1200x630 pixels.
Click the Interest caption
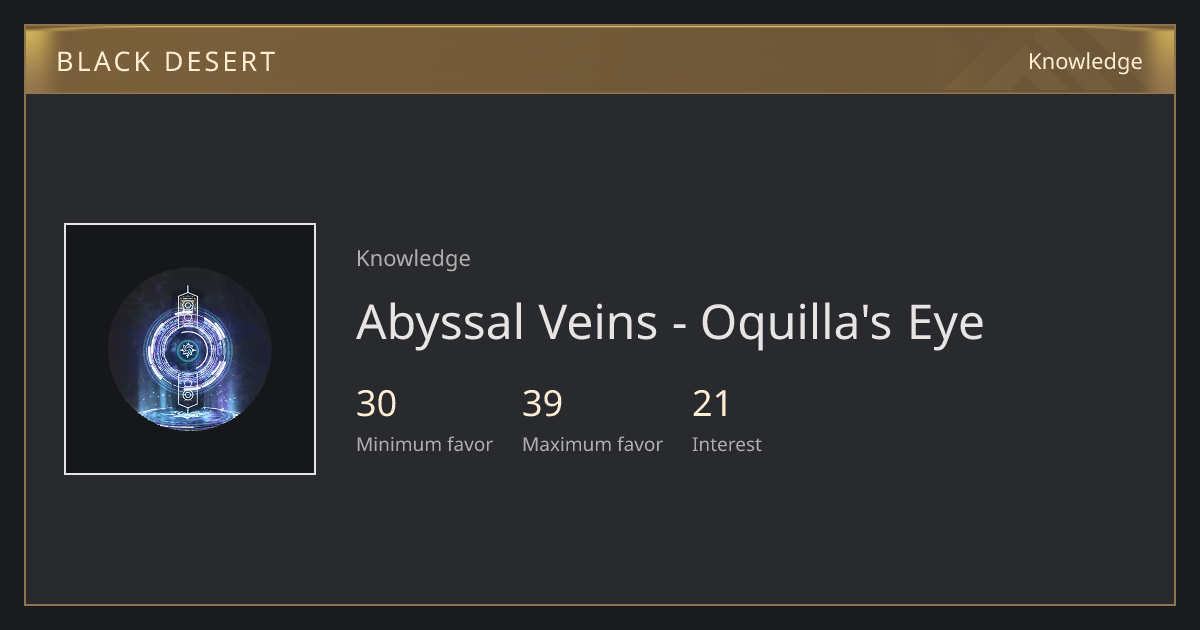pyautogui.click(x=727, y=444)
